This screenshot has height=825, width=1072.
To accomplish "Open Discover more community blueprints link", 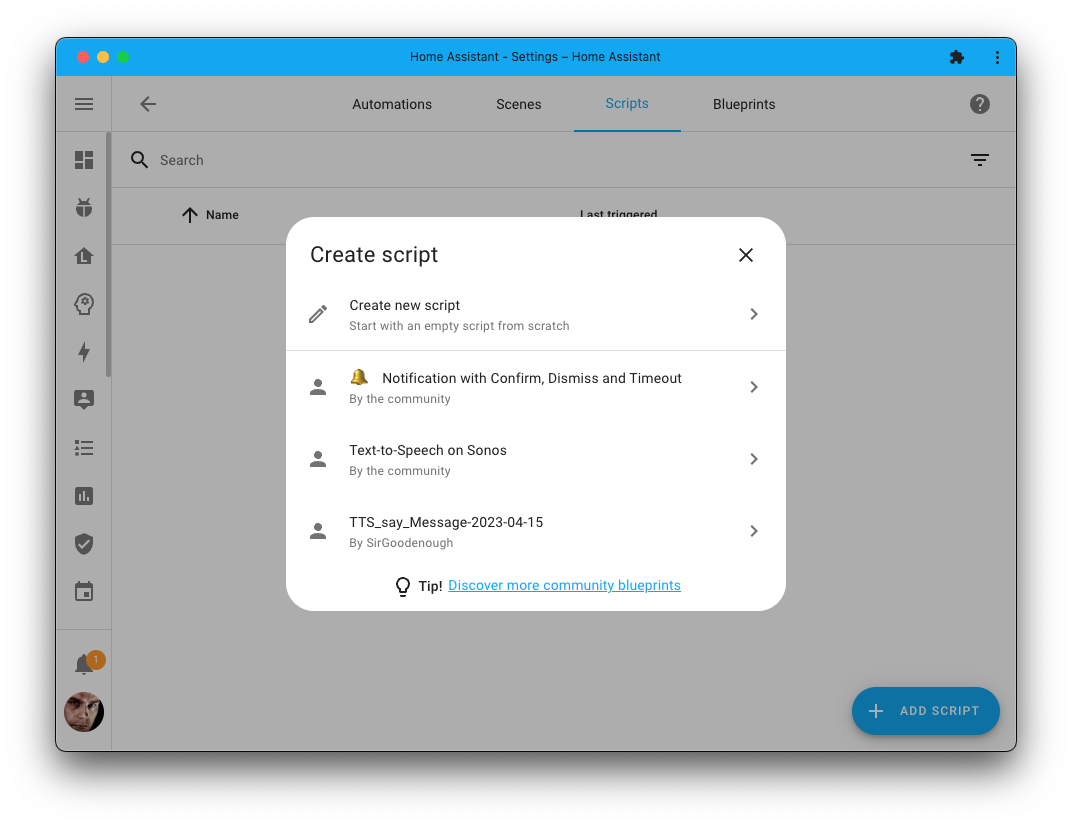I will click(x=564, y=586).
